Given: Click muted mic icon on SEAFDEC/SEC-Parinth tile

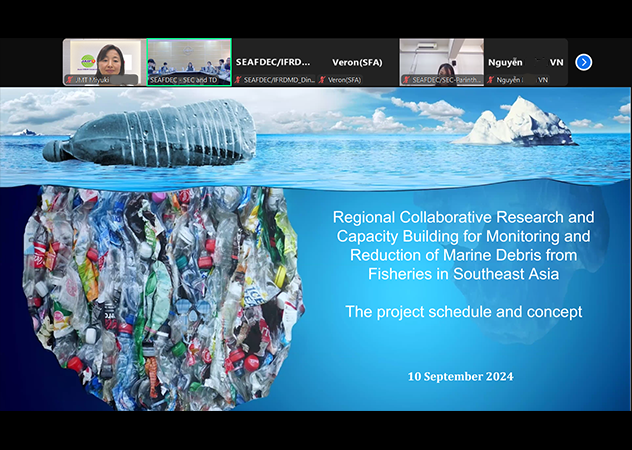Looking at the screenshot, I should pos(407,80).
